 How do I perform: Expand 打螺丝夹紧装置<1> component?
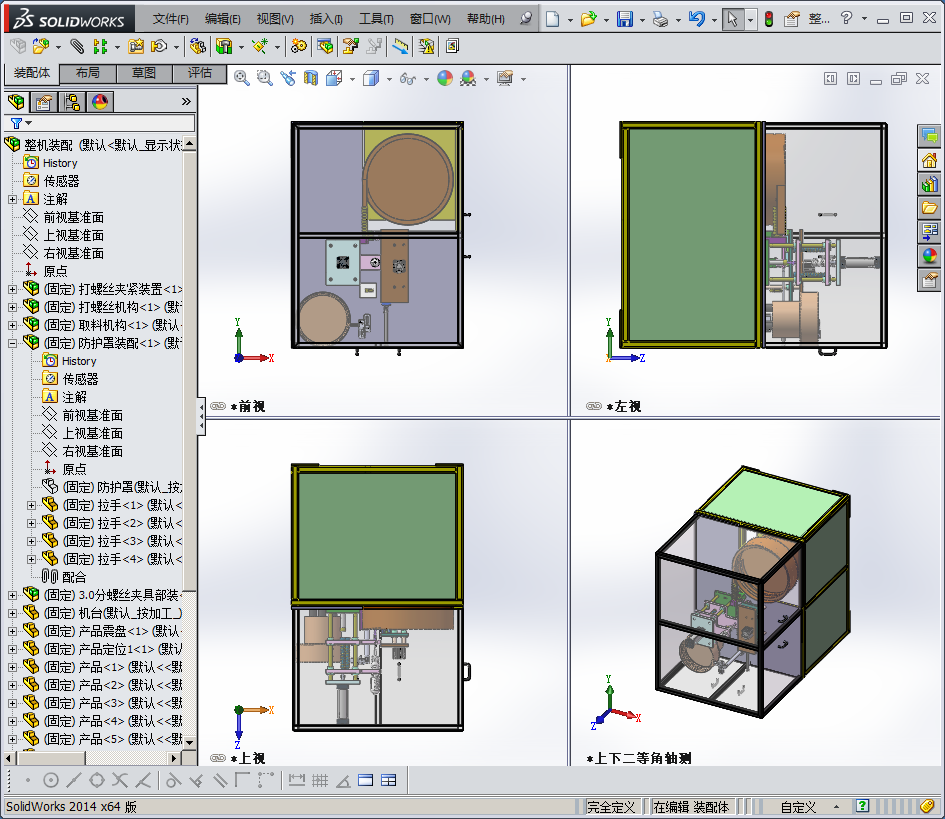12,289
